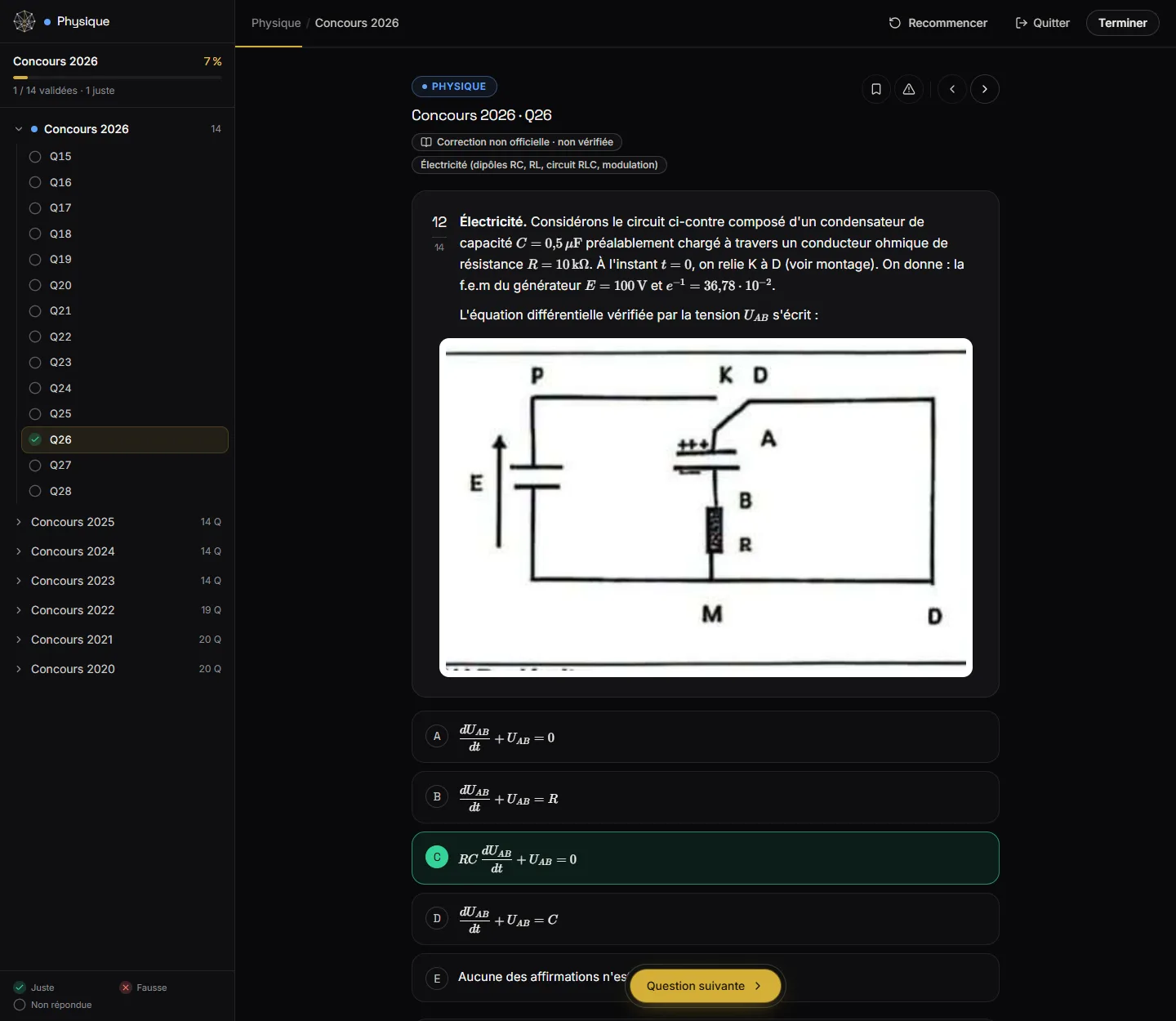Click the Terminer button
Viewport: 1176px width, 1021px height.
[1123, 23]
